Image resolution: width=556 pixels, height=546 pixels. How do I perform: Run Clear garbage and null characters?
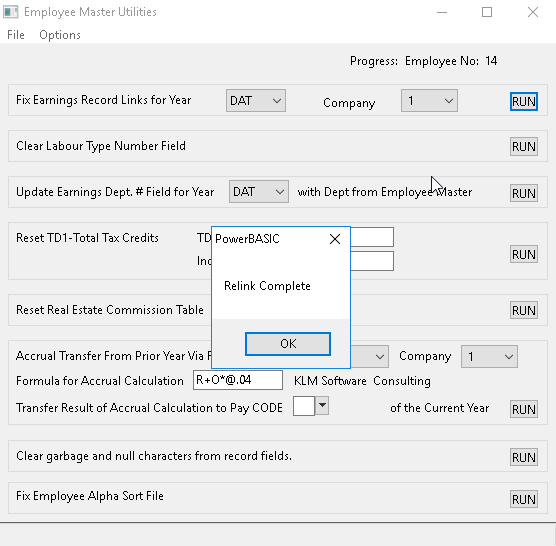(x=524, y=457)
